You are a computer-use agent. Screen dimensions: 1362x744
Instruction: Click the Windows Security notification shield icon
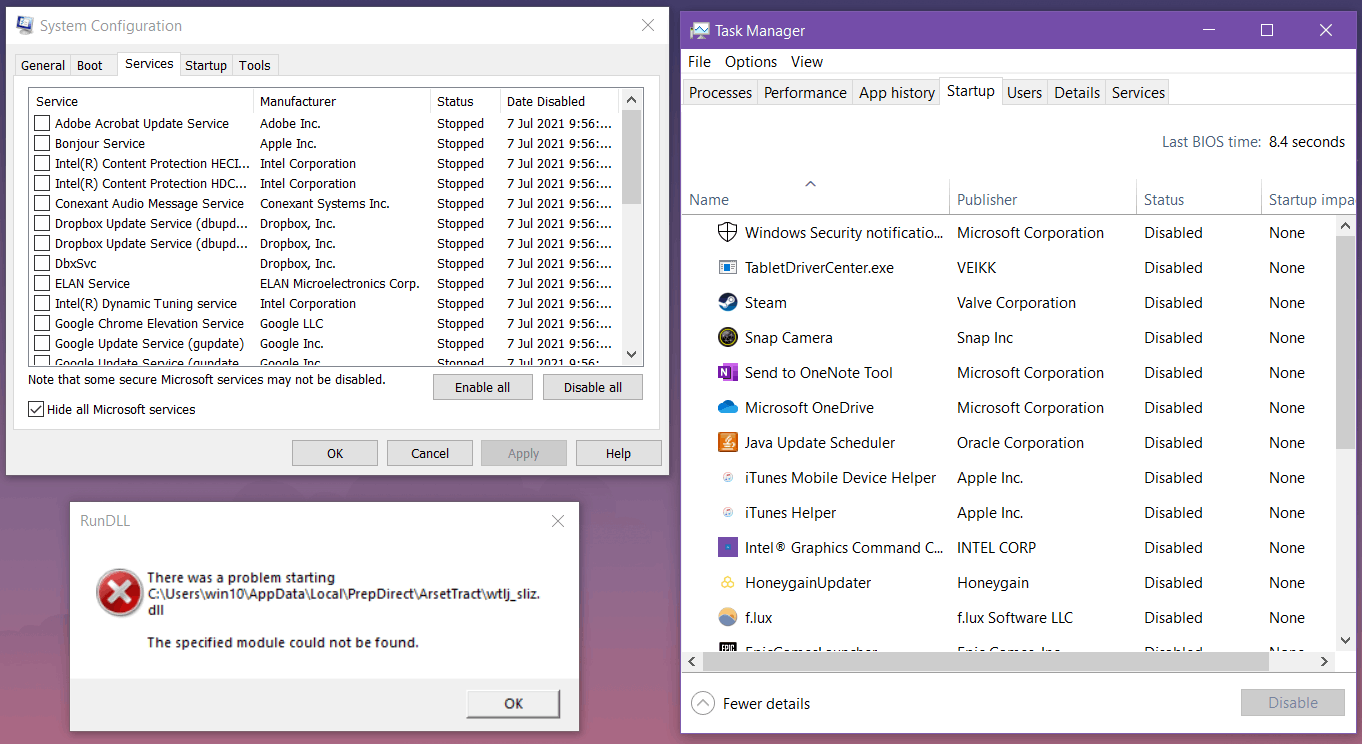728,232
